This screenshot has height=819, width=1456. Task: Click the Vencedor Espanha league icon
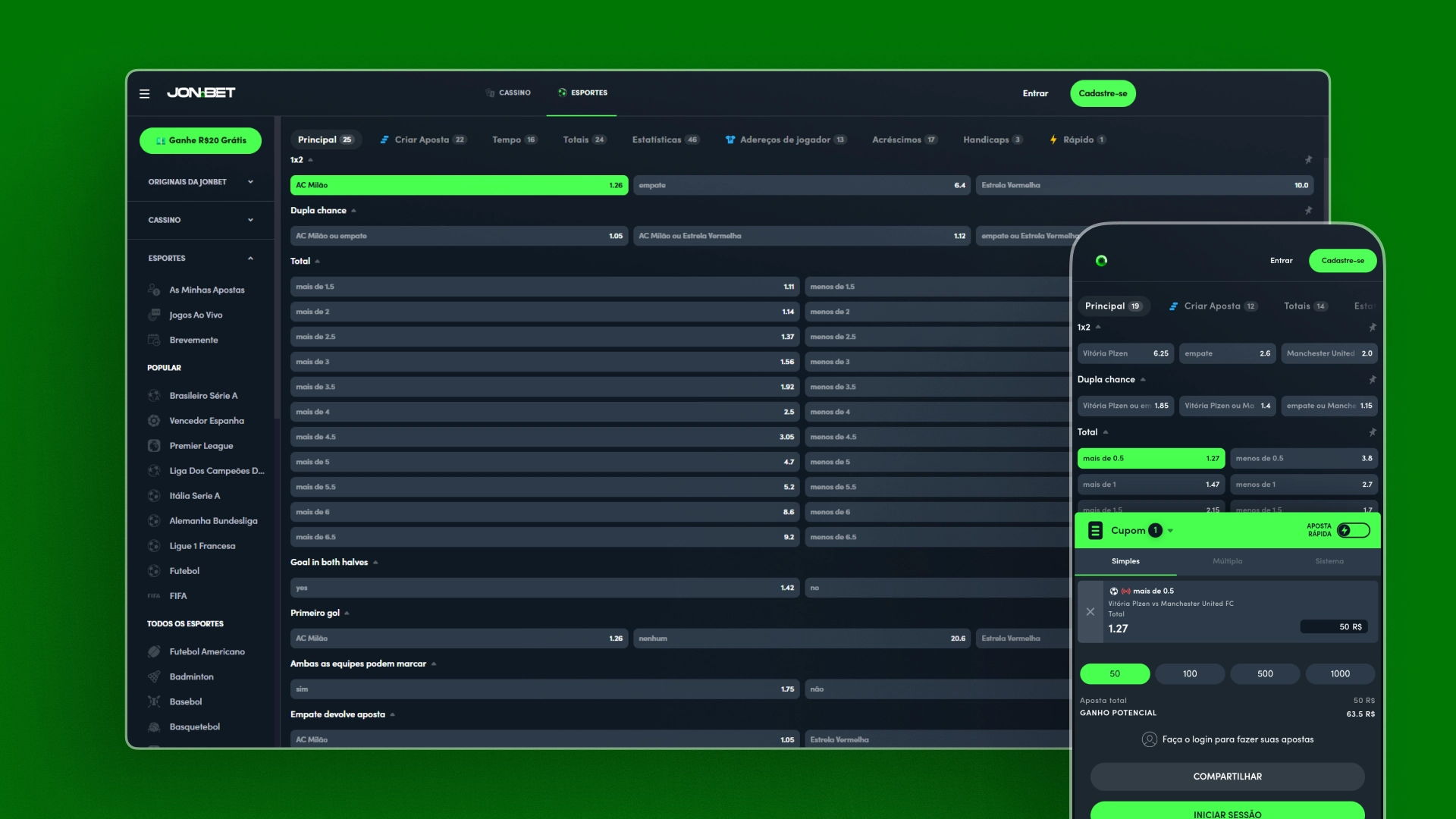[x=154, y=421]
